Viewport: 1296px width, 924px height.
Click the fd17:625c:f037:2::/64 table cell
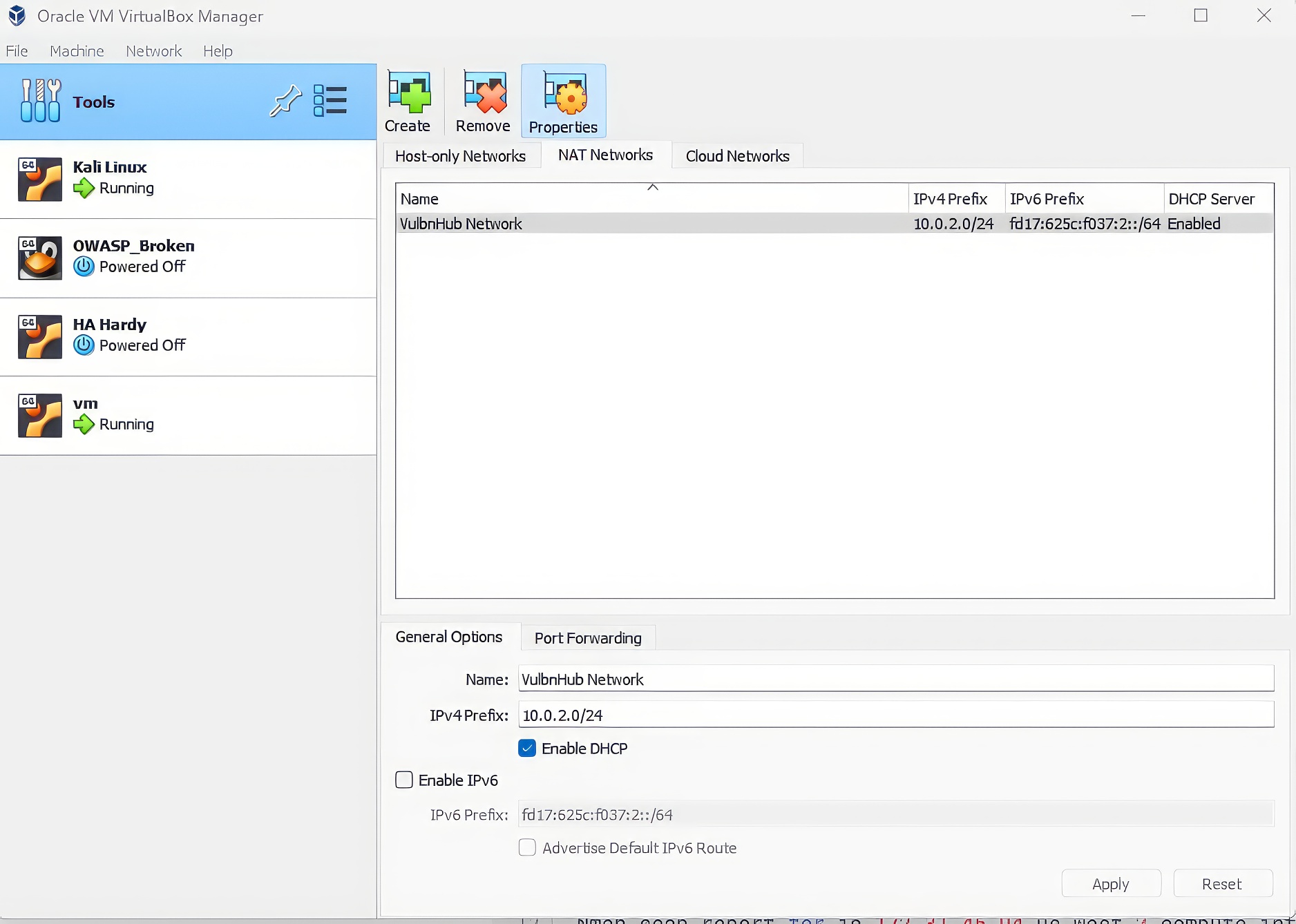(x=1085, y=224)
